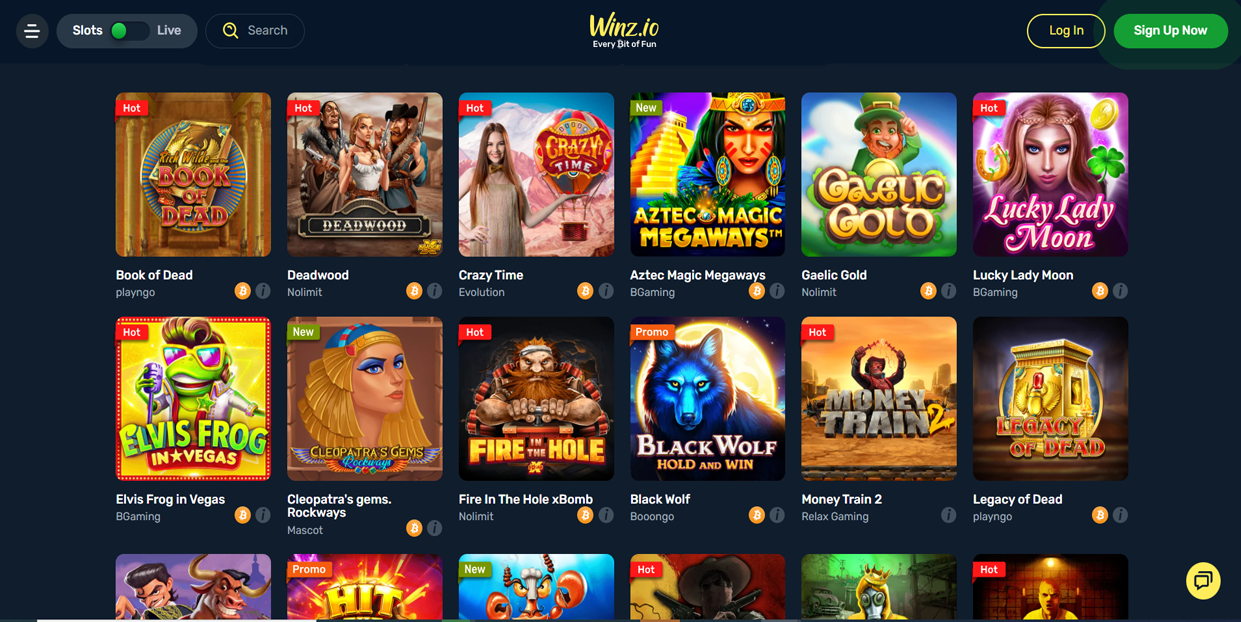
Task: Click the Log In button
Action: [x=1066, y=31]
